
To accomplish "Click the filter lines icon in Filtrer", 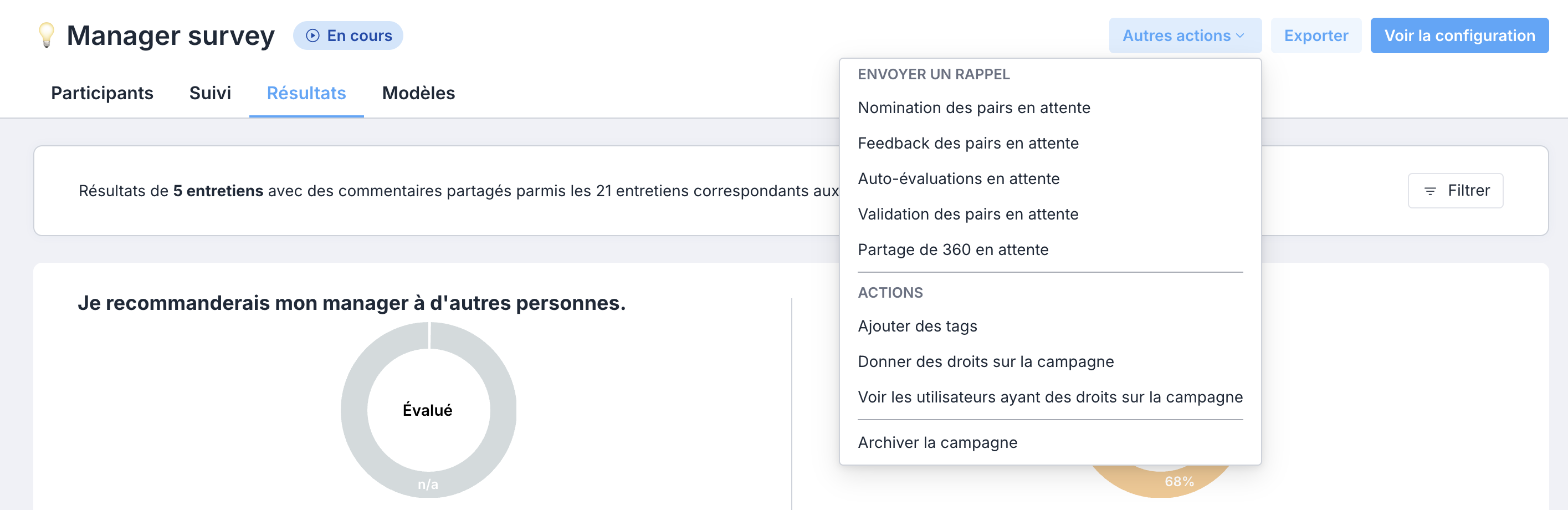I will (x=1430, y=191).
